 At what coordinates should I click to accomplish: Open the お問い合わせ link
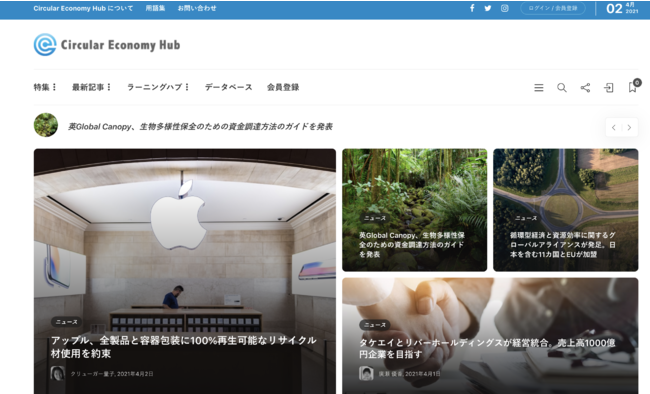[197, 8]
